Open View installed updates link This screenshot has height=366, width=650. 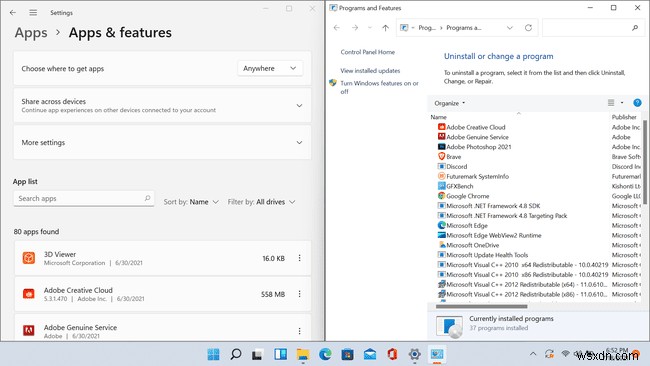[x=370, y=71]
